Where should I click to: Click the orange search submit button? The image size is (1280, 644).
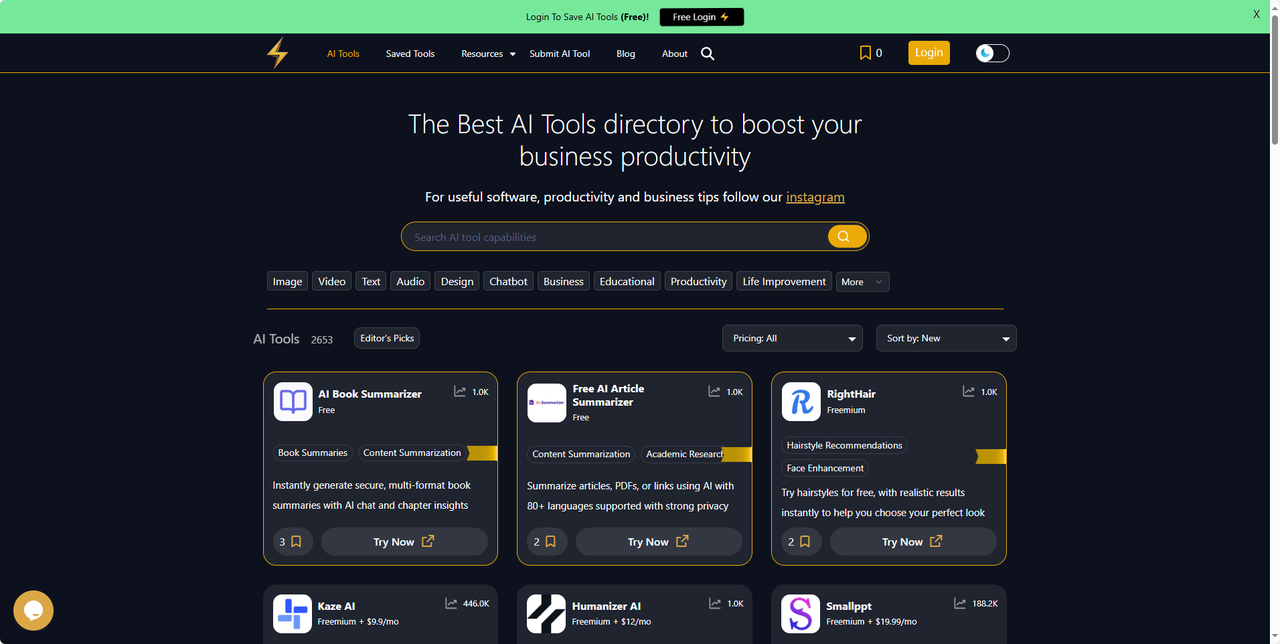point(845,237)
